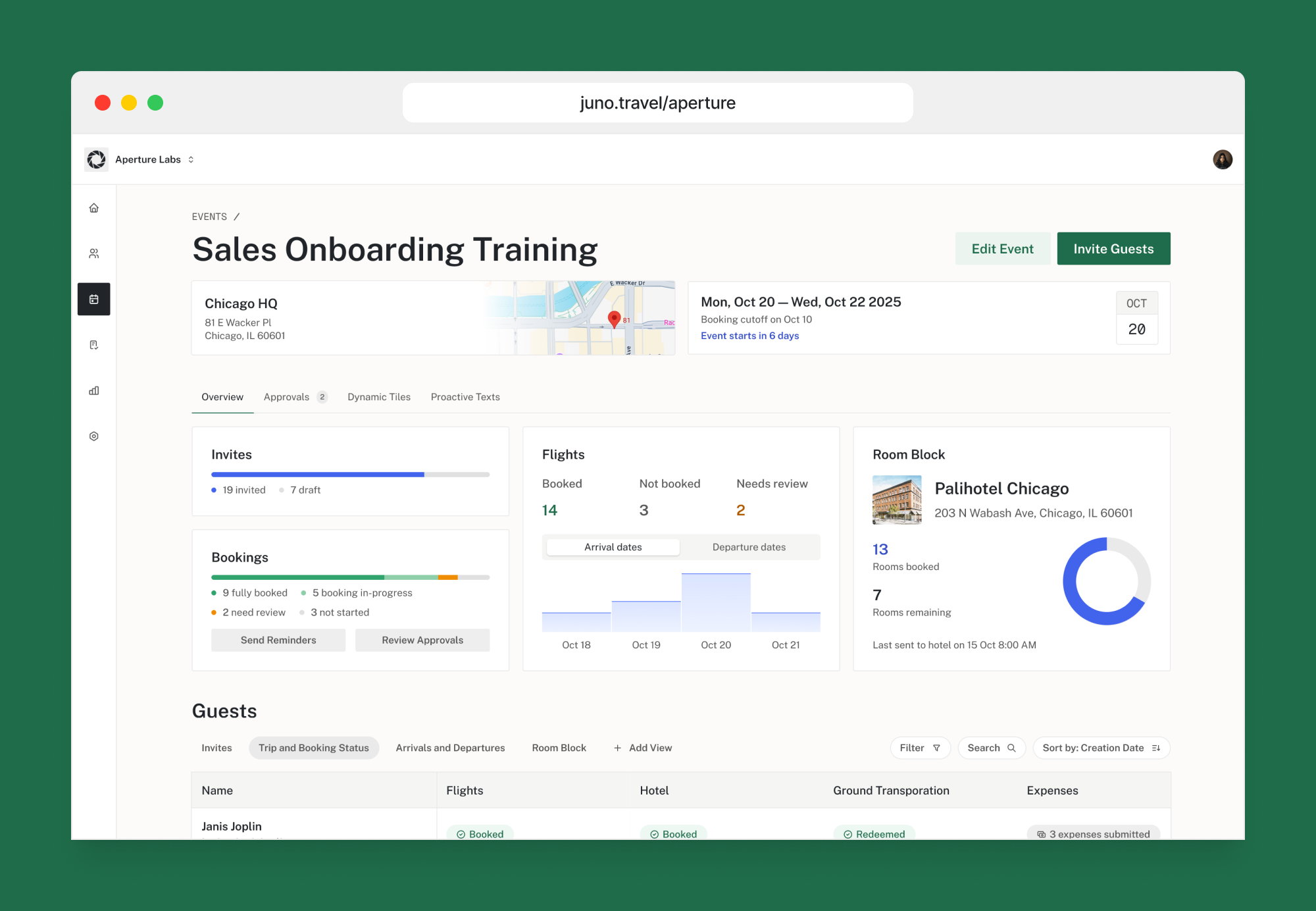Open your profile avatar menu
The image size is (1316, 911).
[x=1222, y=159]
